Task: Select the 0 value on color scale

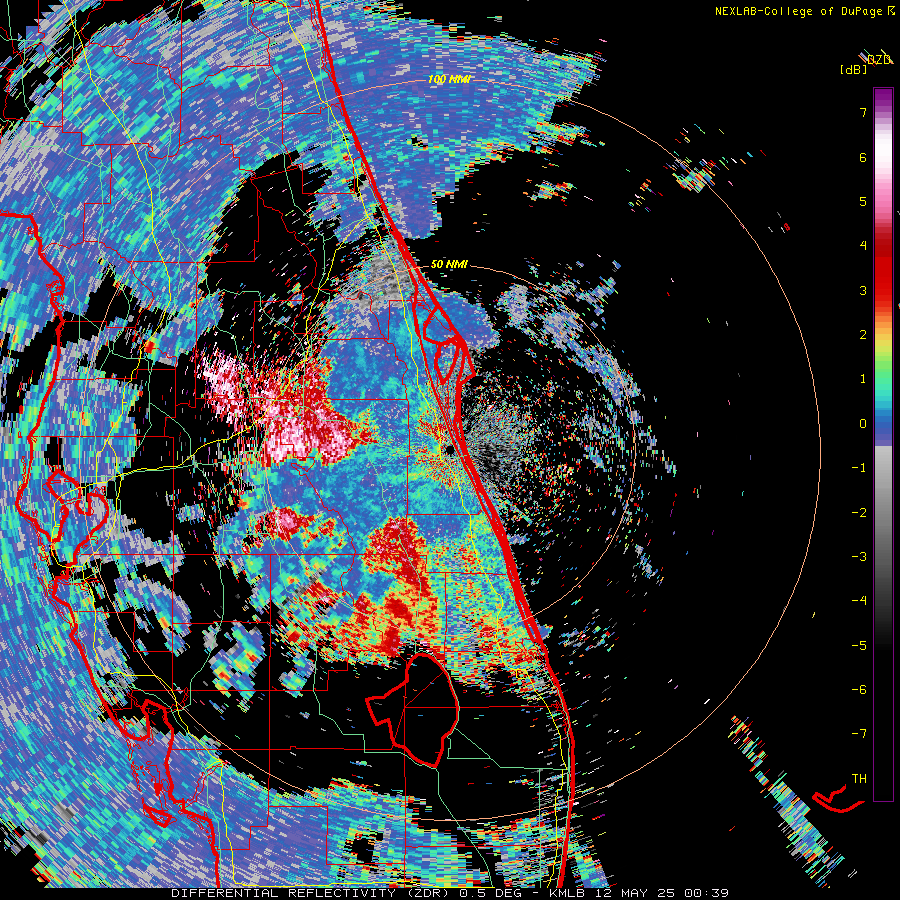Action: click(x=863, y=424)
